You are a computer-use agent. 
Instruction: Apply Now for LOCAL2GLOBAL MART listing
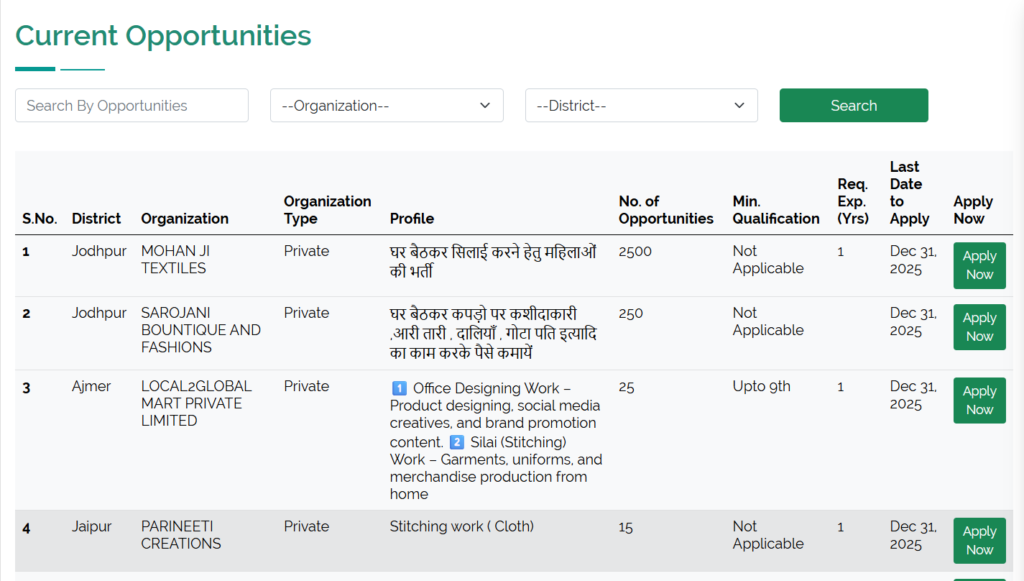click(979, 401)
